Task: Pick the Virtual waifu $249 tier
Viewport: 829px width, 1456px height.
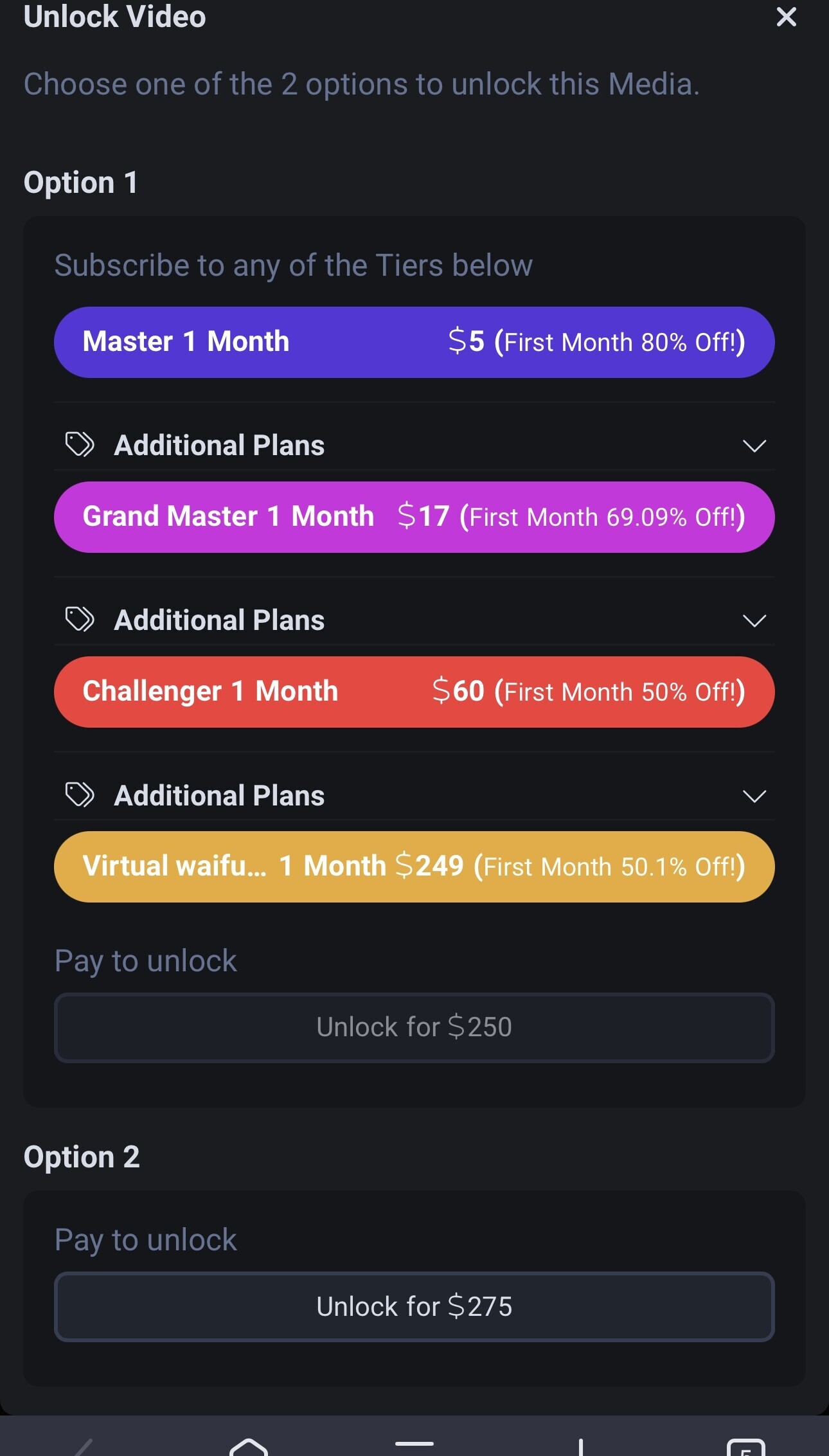Action: [x=414, y=867]
